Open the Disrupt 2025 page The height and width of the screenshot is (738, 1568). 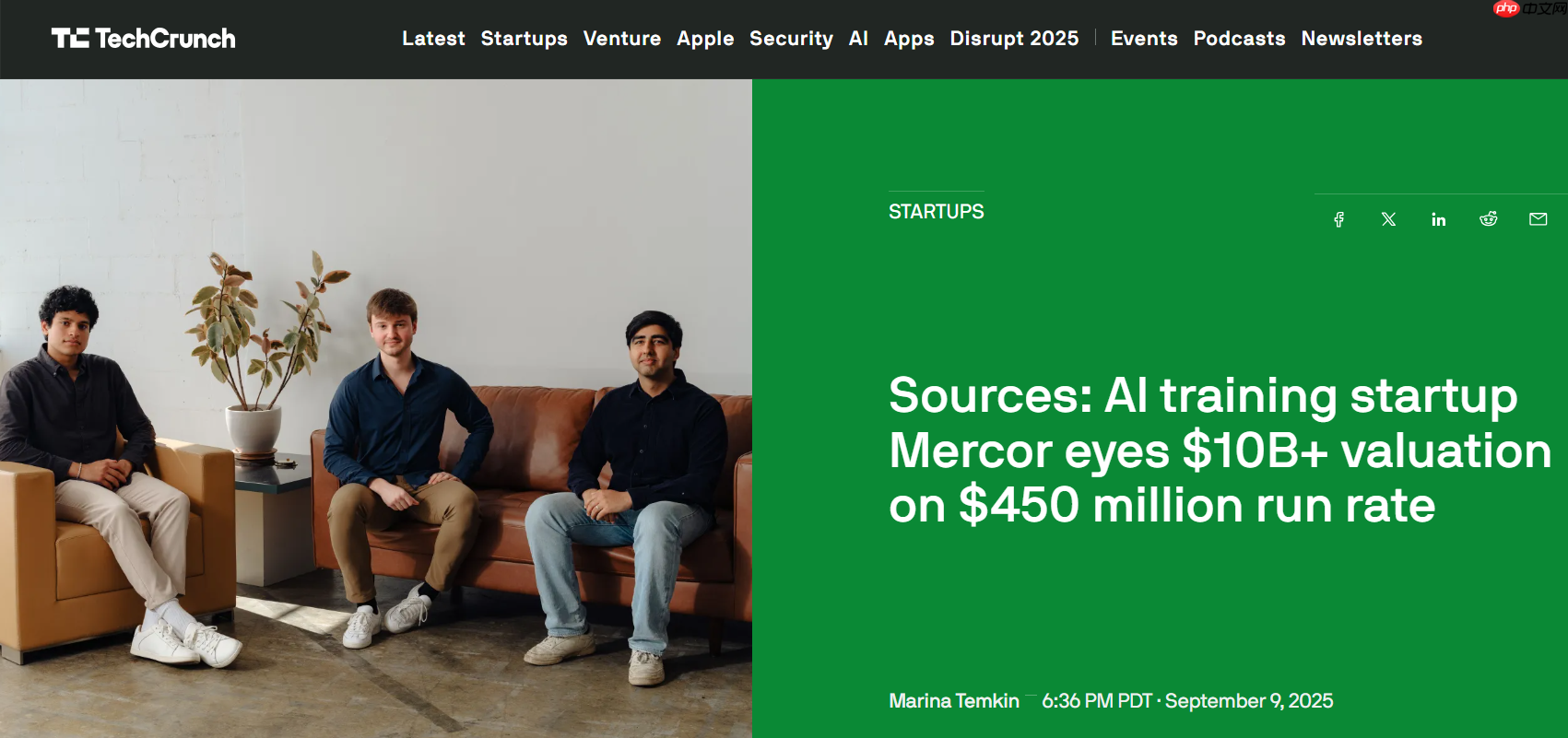click(x=1014, y=39)
